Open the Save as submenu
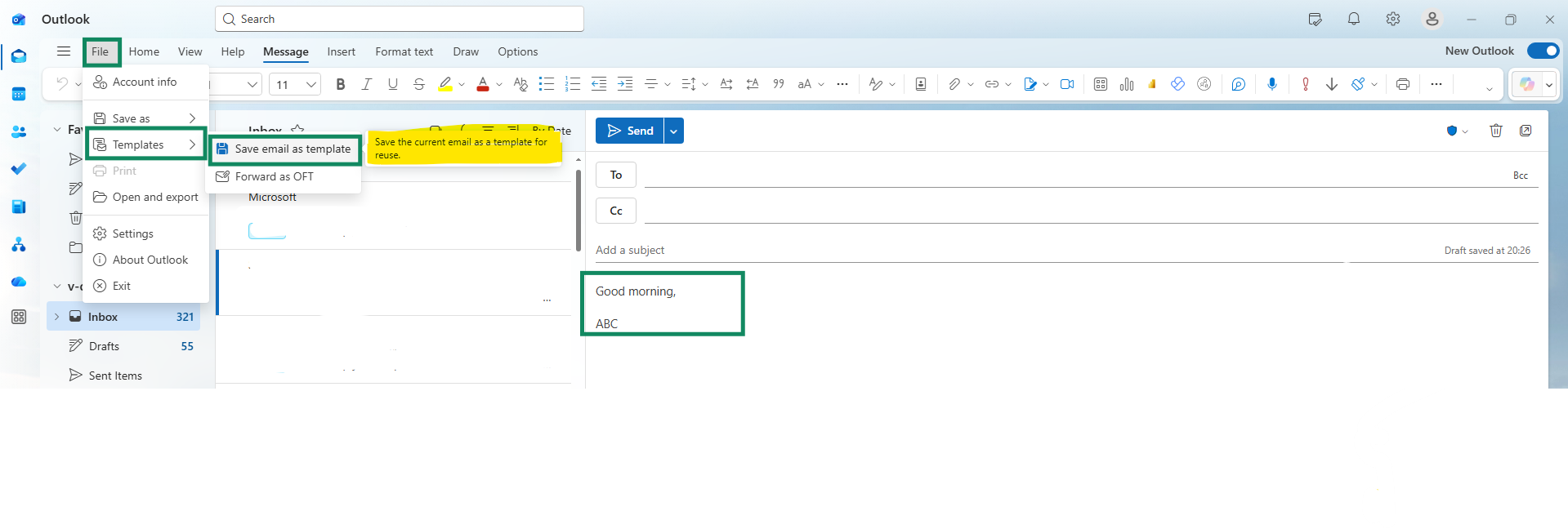The image size is (1568, 529). coord(145,118)
